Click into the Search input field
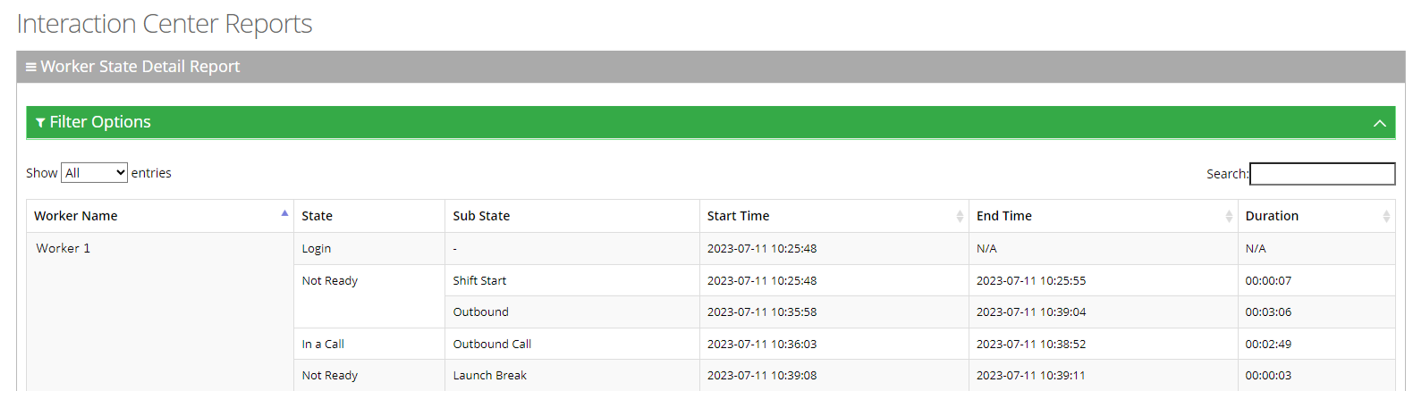This screenshot has width=1416, height=405. click(x=1321, y=174)
